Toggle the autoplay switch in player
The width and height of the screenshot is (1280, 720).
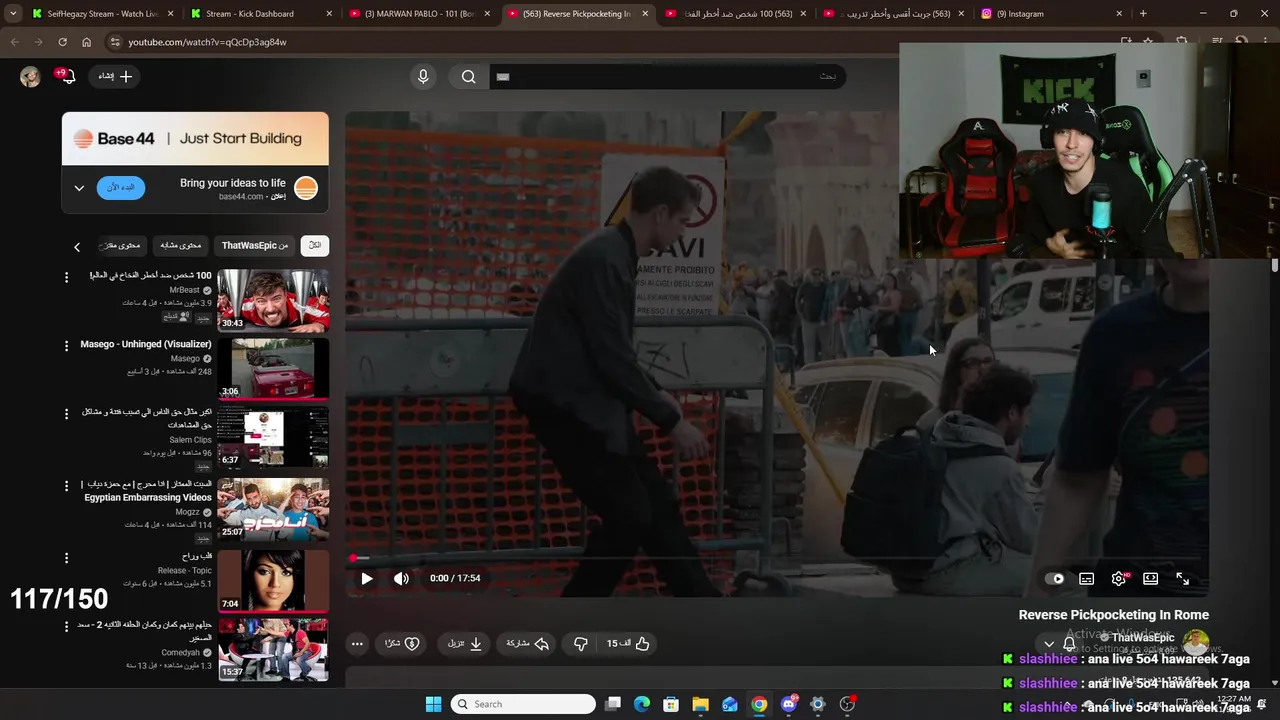(1054, 578)
